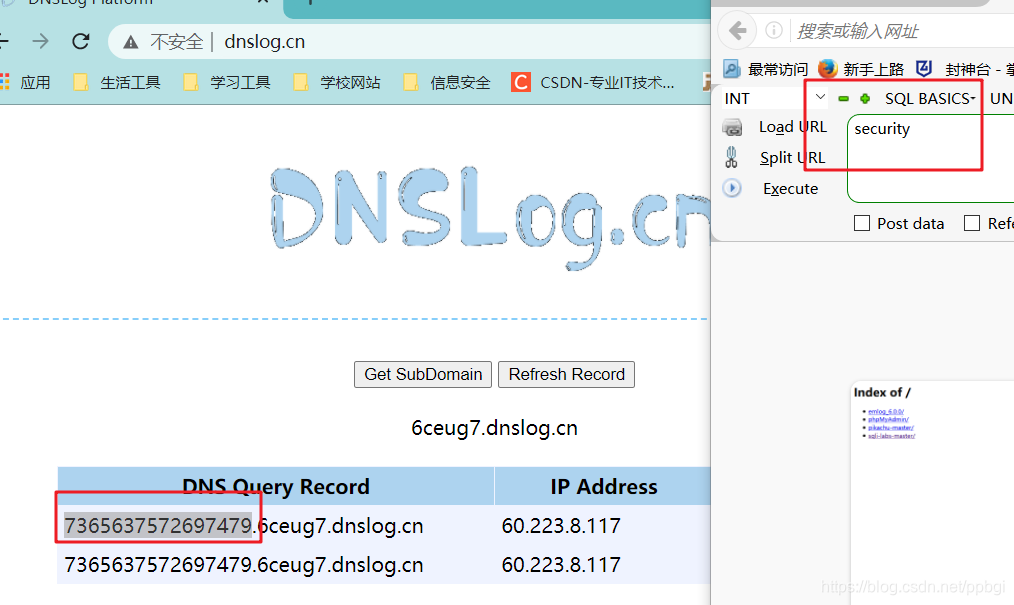Enable the Post data checkbox
This screenshot has width=1014, height=605.
tap(862, 223)
